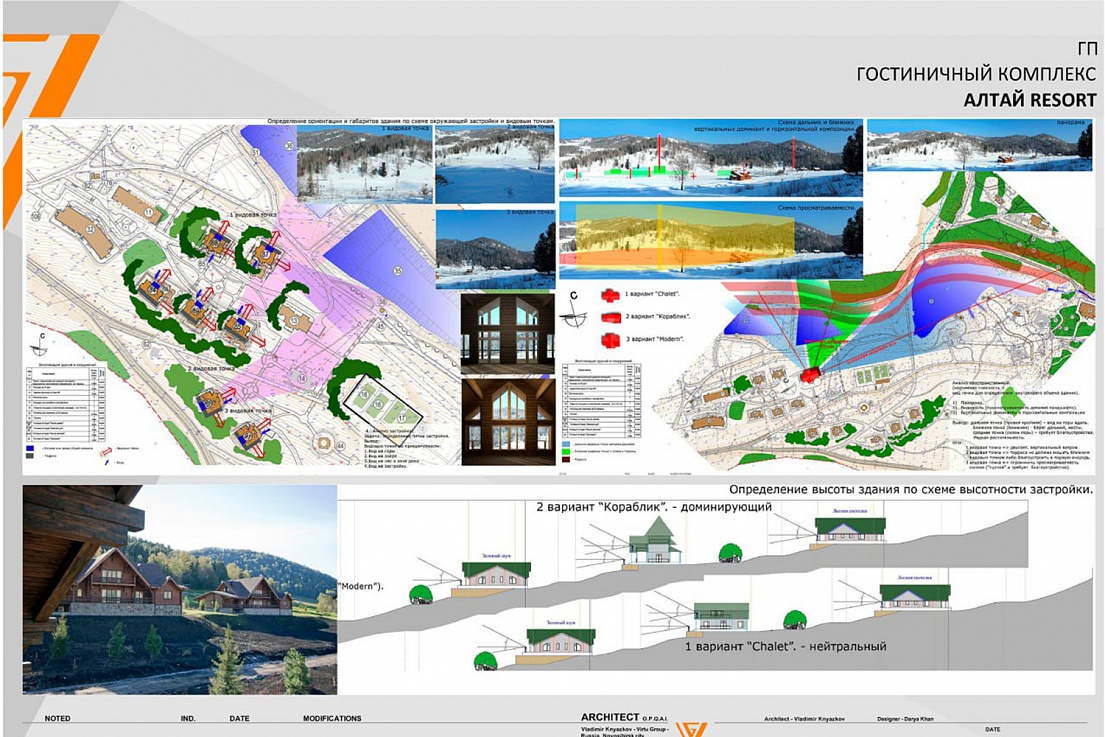Click the red building on the right visibility map

pyautogui.click(x=810, y=373)
